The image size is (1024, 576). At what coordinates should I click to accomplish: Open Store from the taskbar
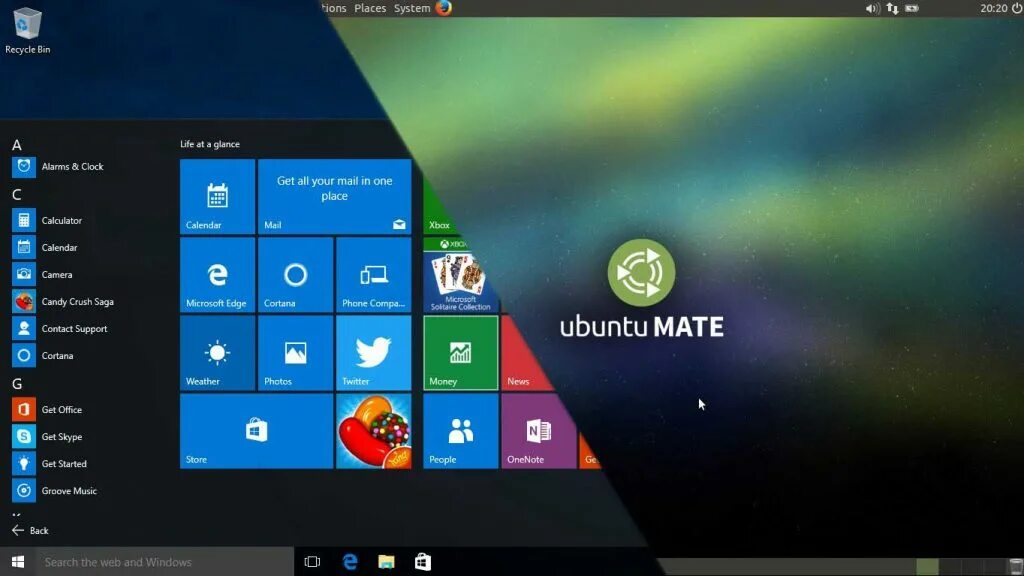[423, 562]
